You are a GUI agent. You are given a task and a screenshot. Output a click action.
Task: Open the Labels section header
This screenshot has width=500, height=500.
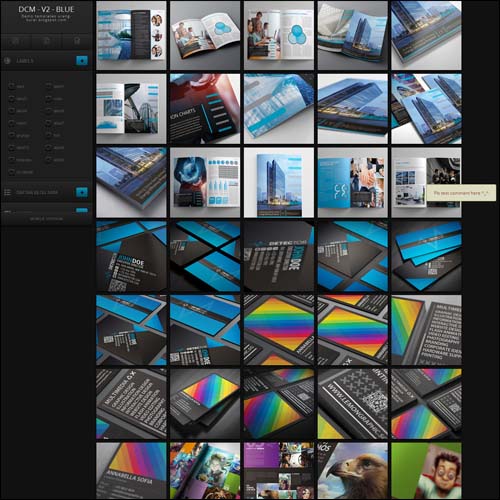(25, 61)
